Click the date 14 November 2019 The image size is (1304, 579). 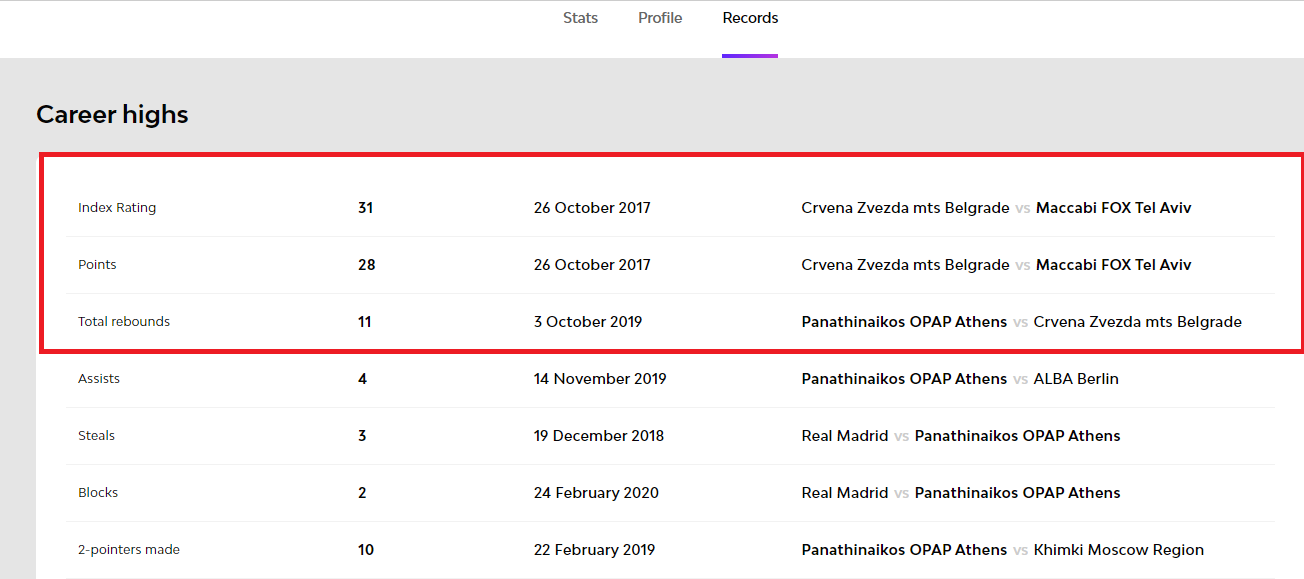click(x=600, y=379)
